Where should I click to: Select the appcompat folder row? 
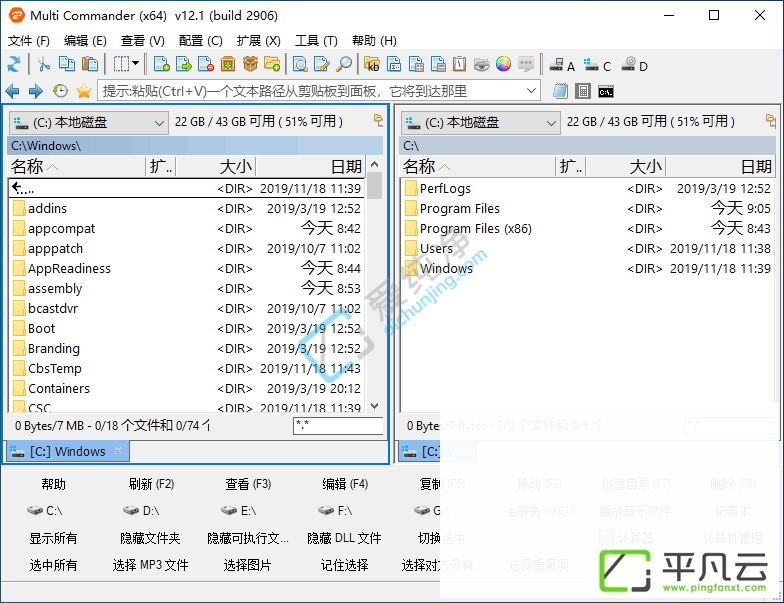[187, 228]
